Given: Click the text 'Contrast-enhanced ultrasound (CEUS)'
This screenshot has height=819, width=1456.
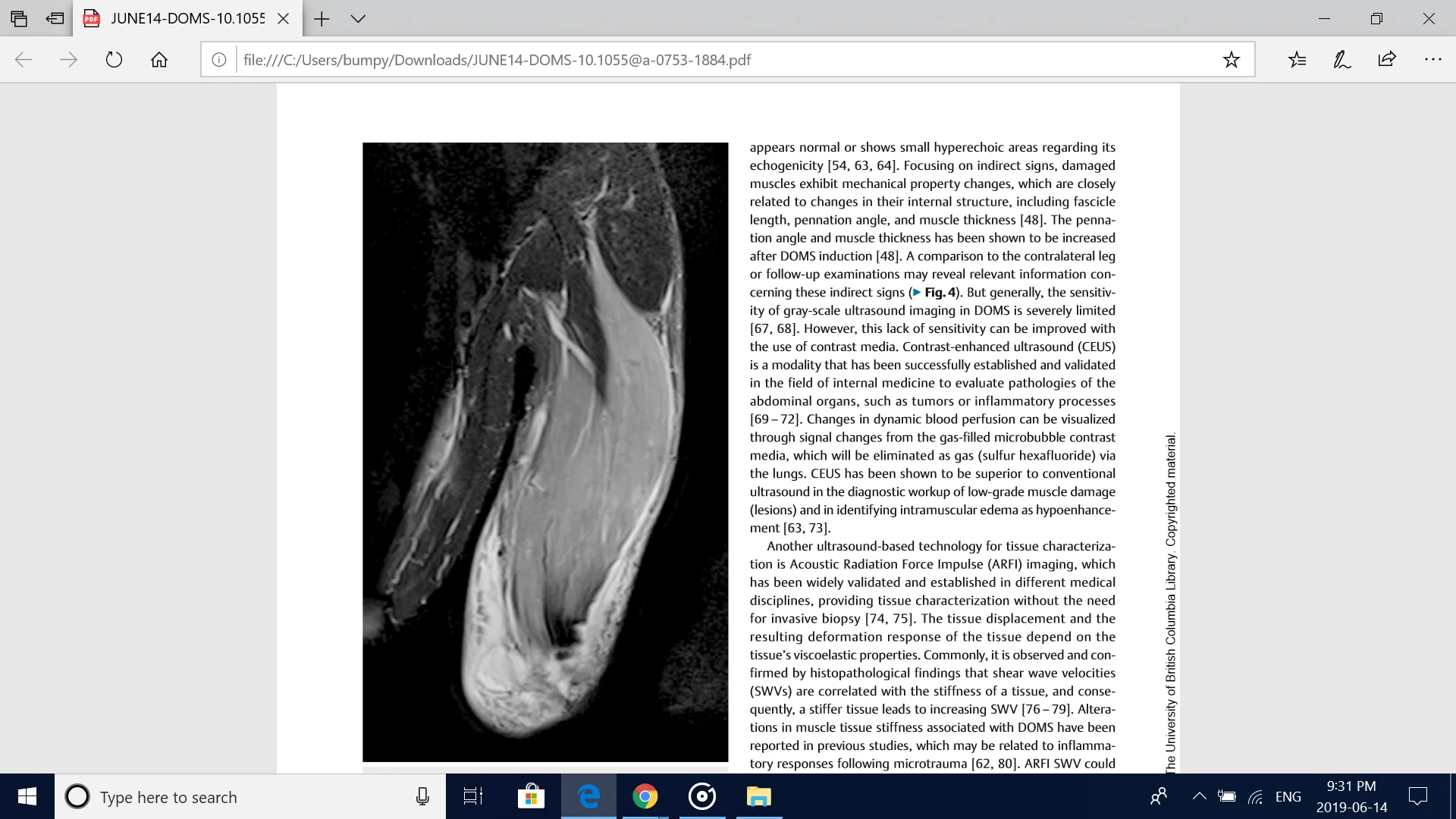Looking at the screenshot, I should [x=1009, y=347].
